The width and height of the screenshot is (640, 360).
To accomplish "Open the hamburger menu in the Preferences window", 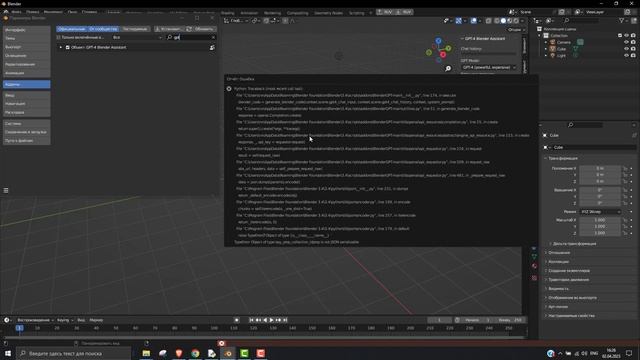I will coord(6,191).
